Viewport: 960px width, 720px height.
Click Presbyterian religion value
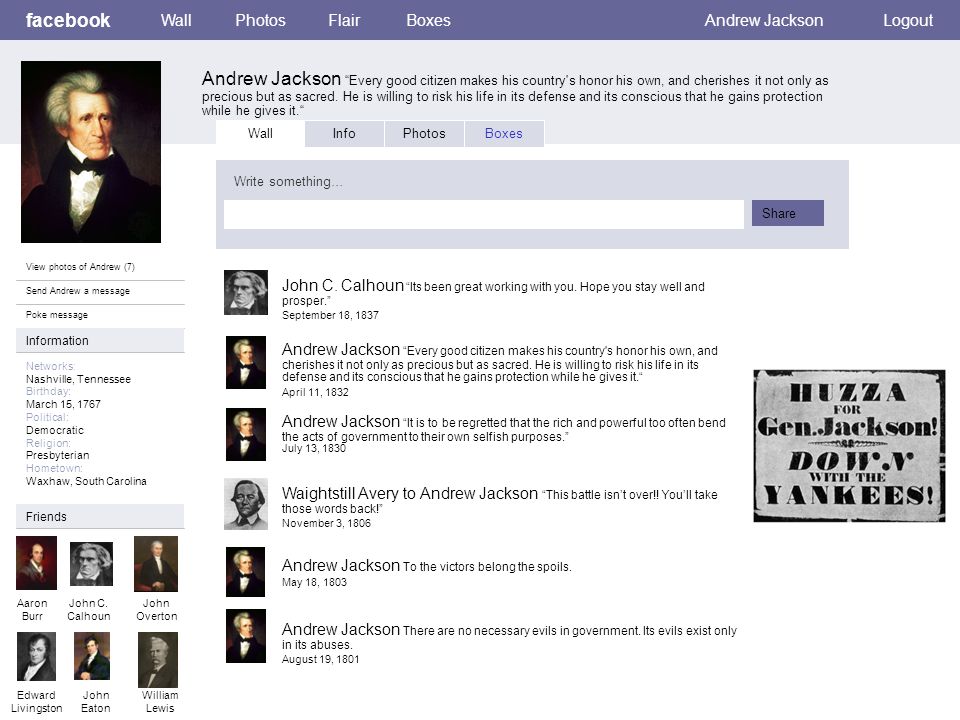pyautogui.click(x=58, y=455)
